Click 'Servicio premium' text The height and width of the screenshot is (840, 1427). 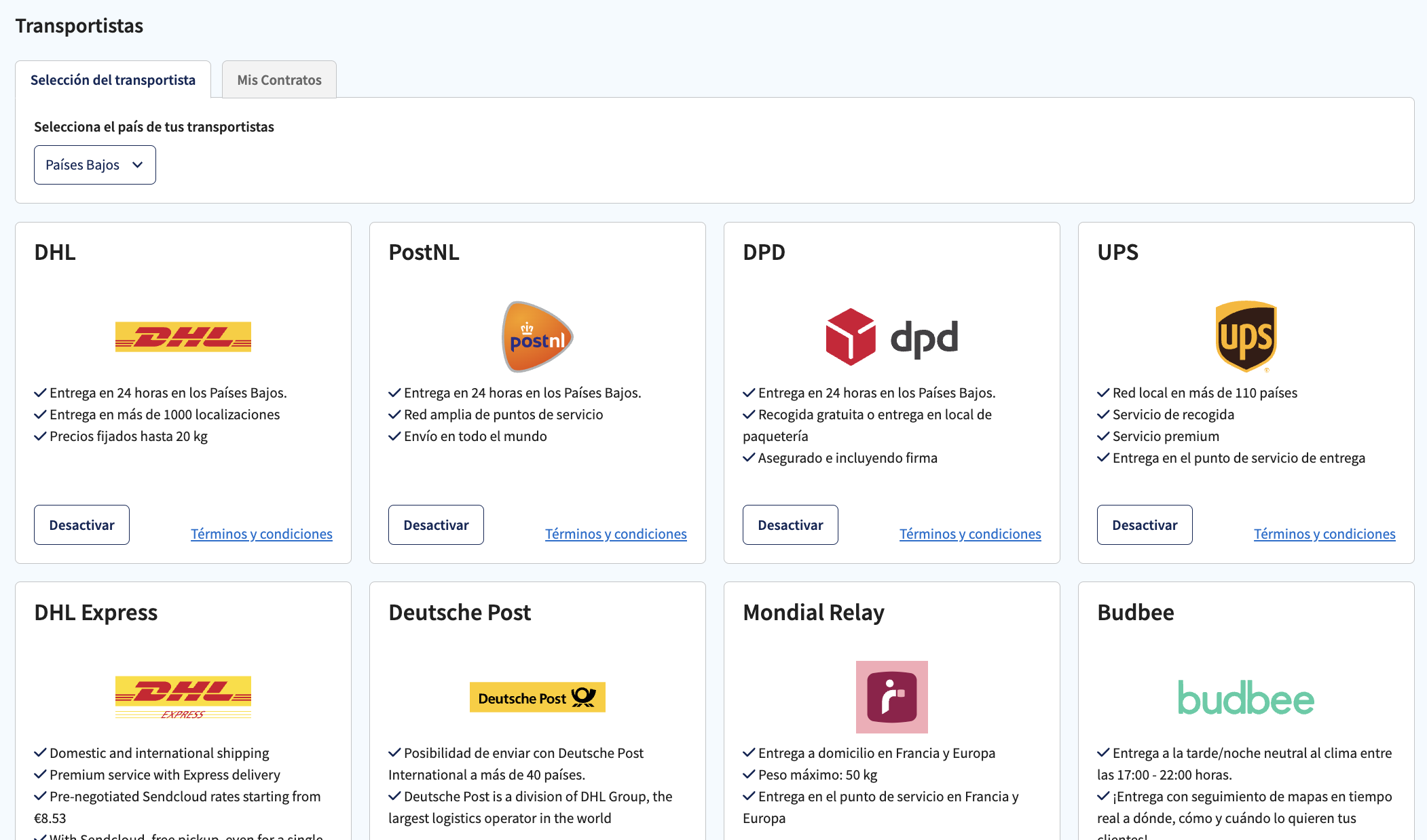click(x=1166, y=436)
